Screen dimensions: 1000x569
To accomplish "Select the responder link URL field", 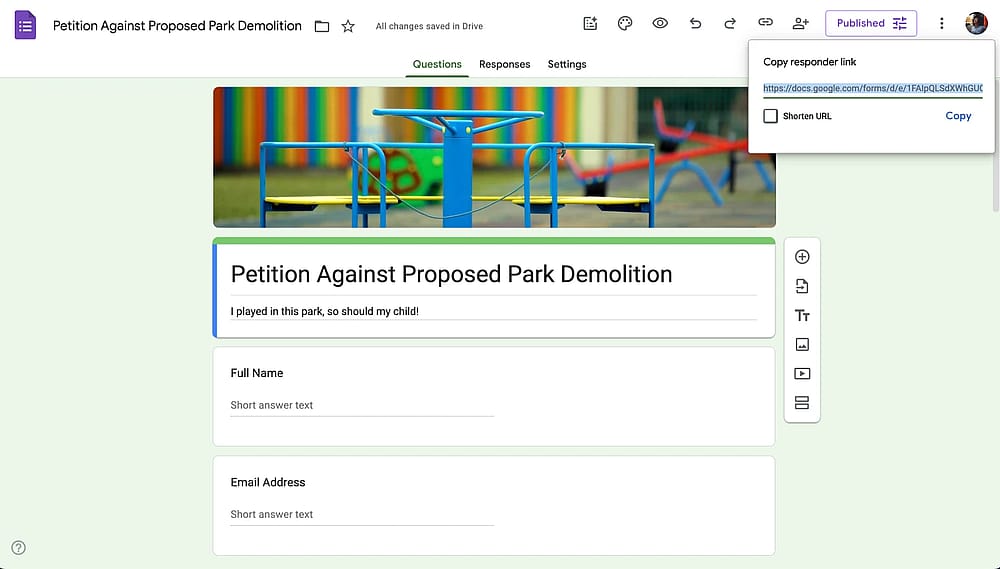I will click(x=872, y=89).
